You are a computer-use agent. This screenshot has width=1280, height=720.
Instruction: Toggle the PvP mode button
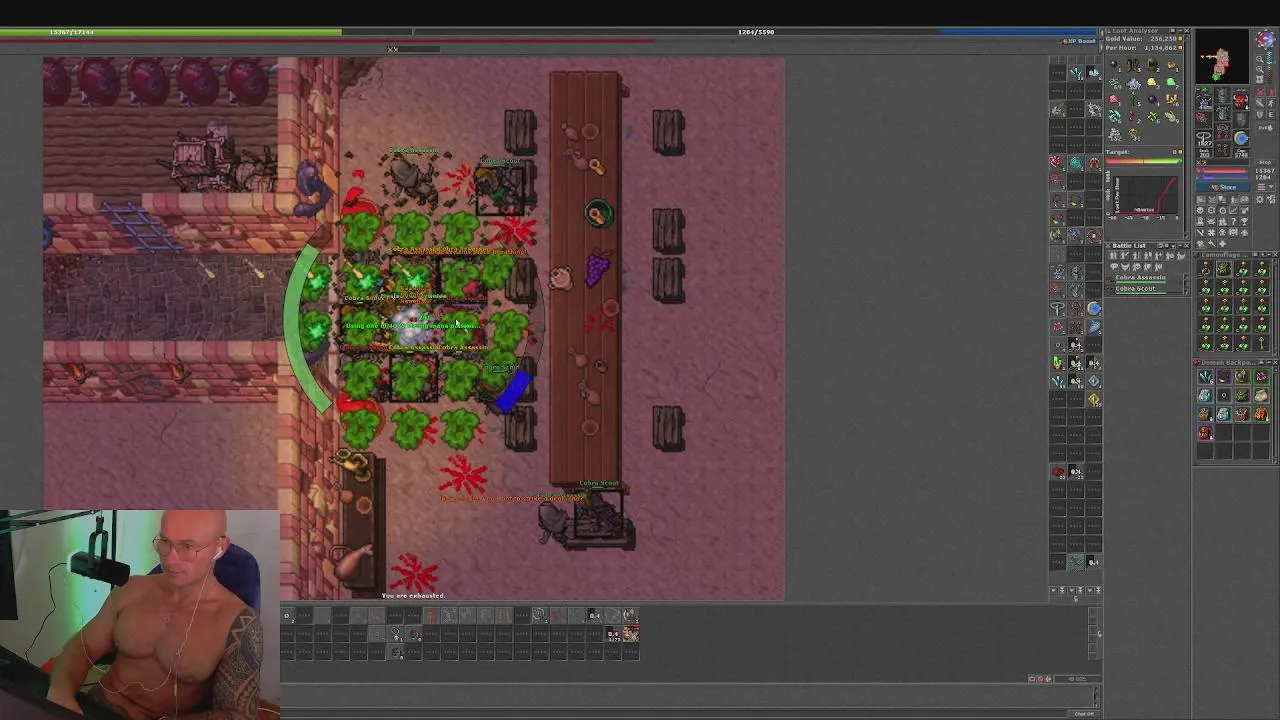[1265, 128]
